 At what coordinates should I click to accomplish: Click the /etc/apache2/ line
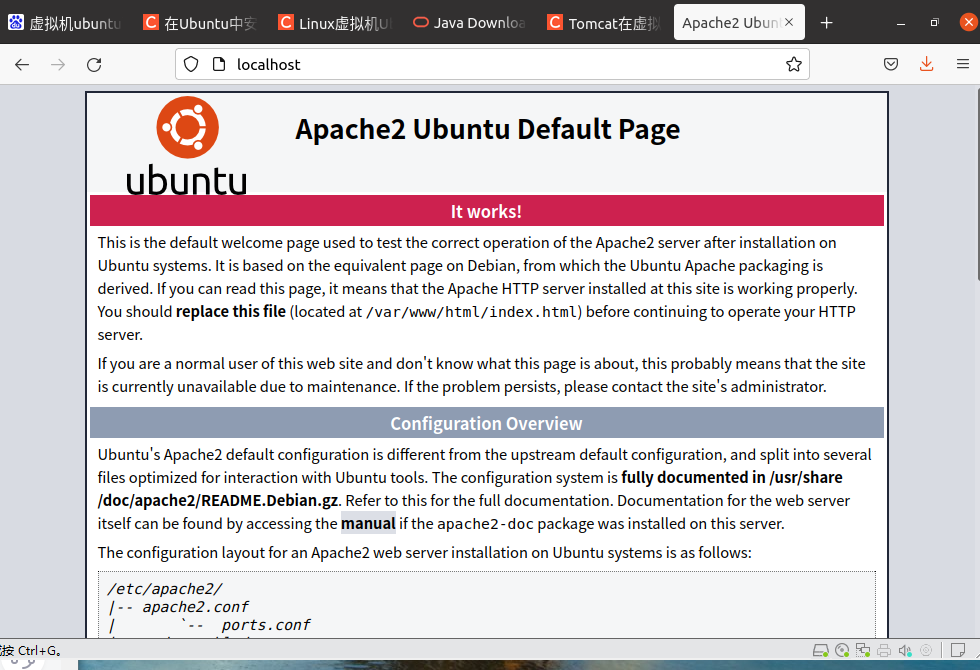[165, 589]
